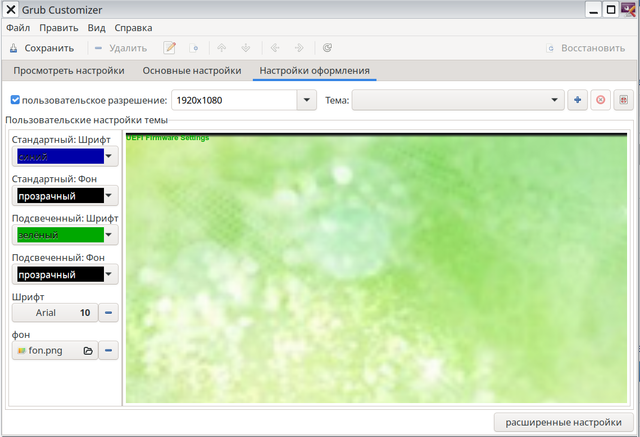640x437 pixels.
Task: Click the прозрачный swatch under Стандартный: Фон
Action: coord(60,196)
